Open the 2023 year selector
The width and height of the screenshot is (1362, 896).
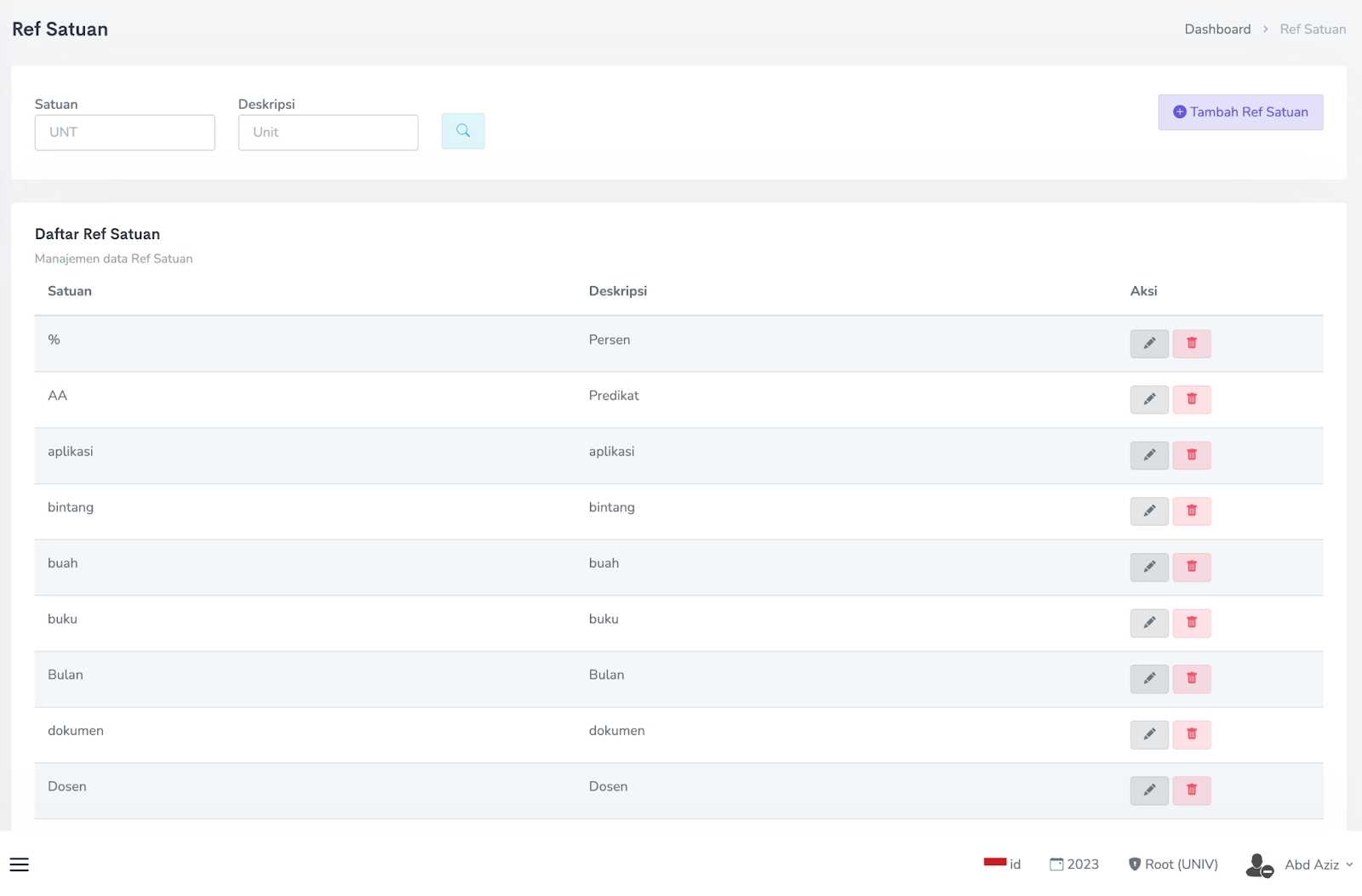coord(1073,865)
